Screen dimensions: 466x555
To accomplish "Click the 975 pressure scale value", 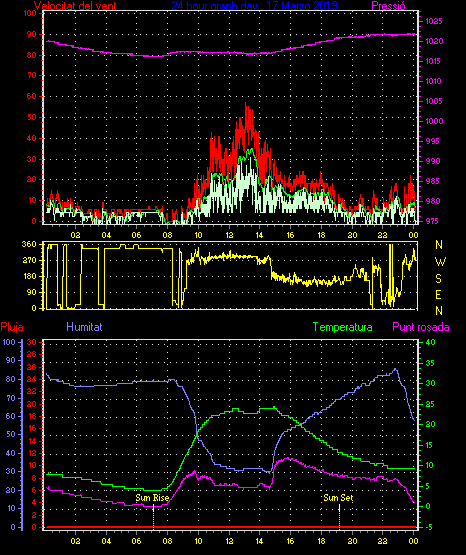I will (432, 221).
